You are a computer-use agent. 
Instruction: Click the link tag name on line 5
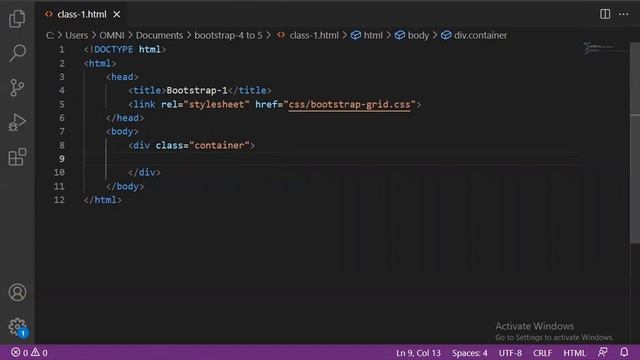click(x=144, y=104)
